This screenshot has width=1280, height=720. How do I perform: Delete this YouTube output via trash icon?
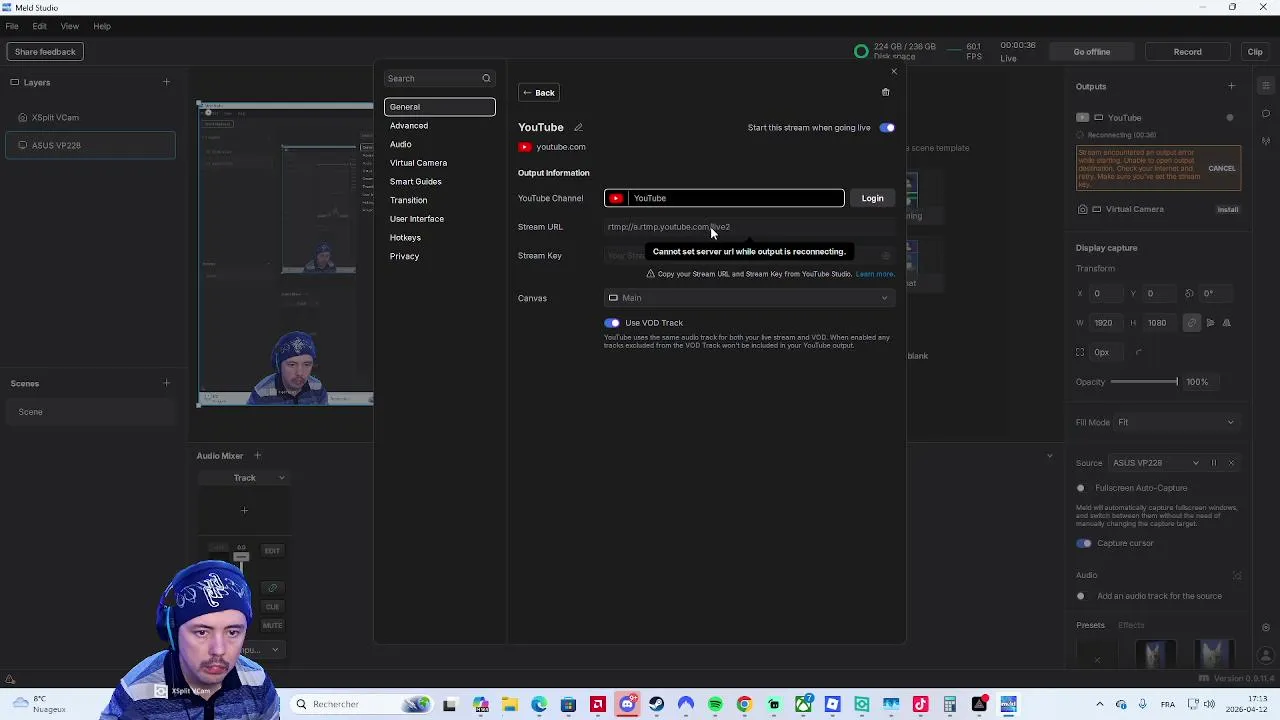pyautogui.click(x=885, y=92)
